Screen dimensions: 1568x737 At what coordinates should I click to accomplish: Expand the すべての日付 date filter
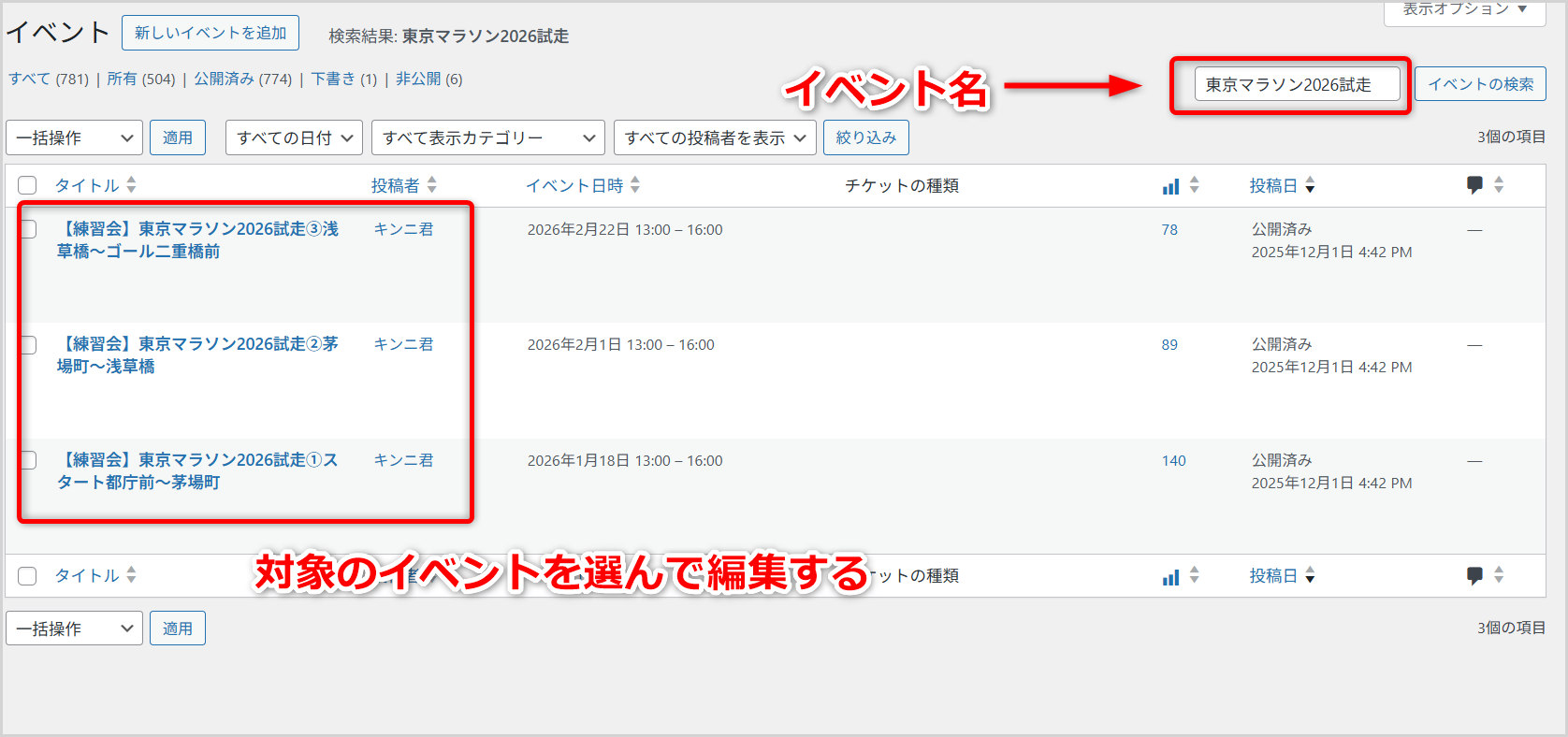coord(294,137)
